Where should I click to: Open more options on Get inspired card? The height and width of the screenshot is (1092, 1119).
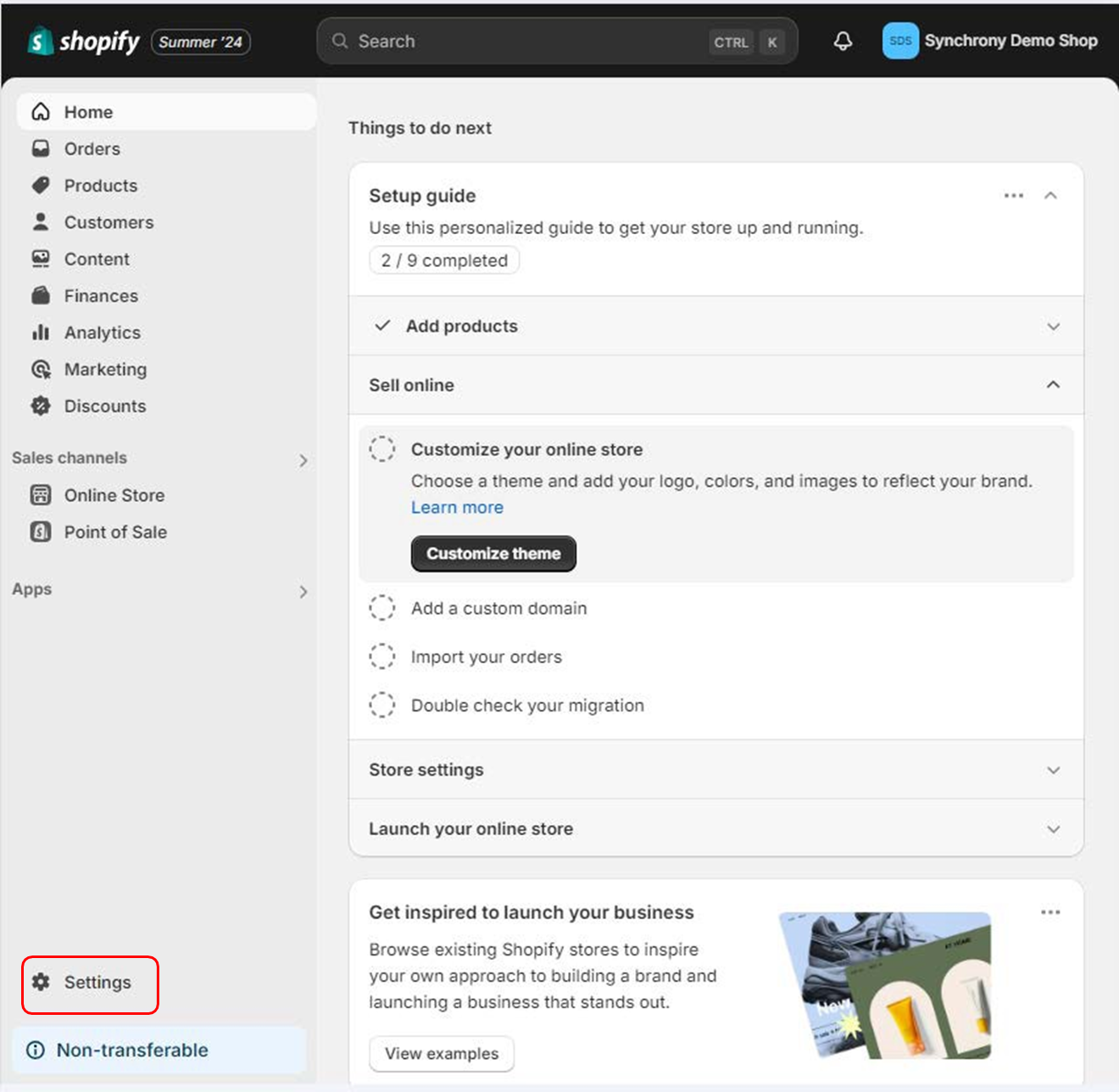click(1050, 912)
